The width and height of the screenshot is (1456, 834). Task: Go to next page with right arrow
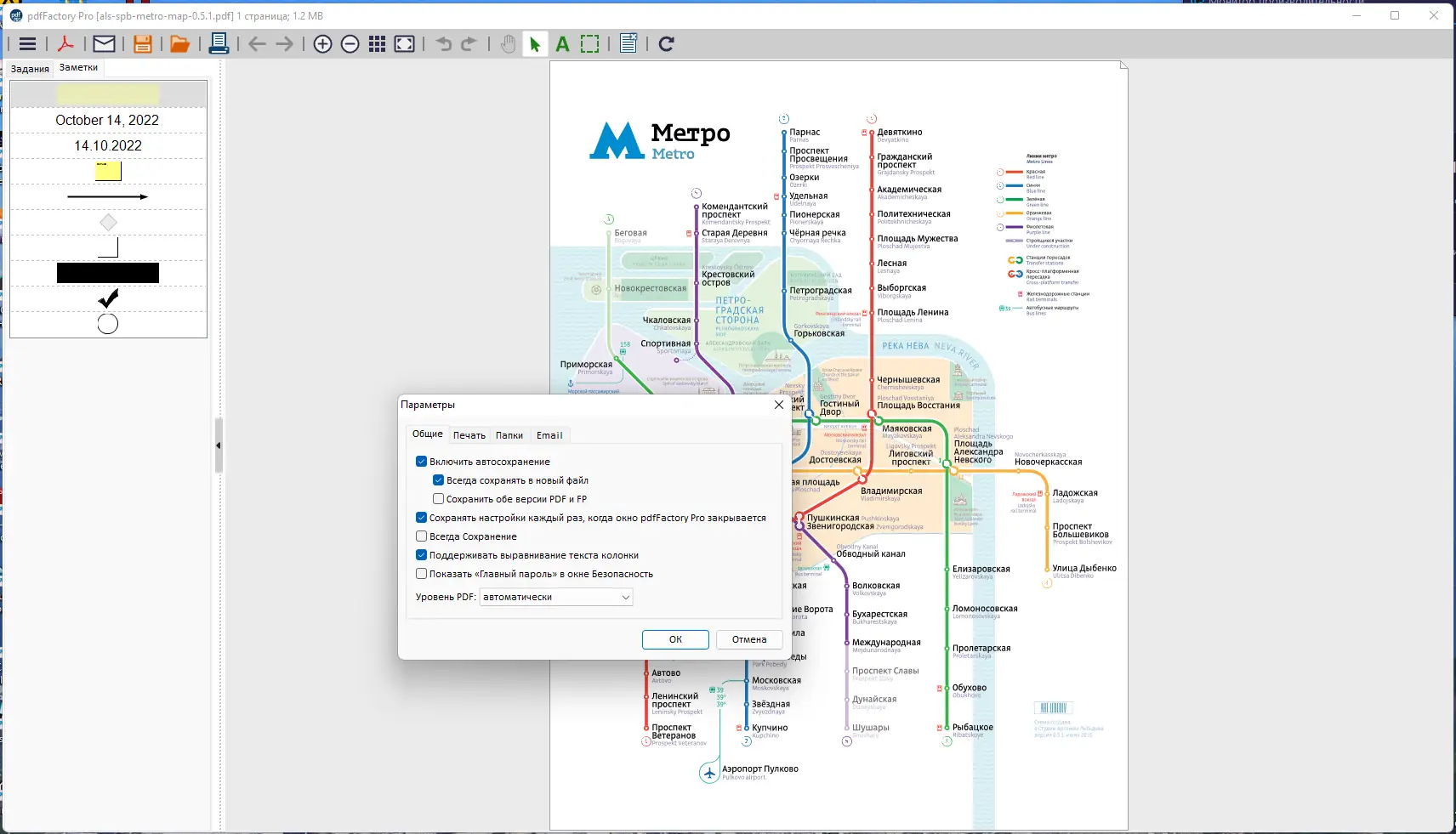click(284, 44)
